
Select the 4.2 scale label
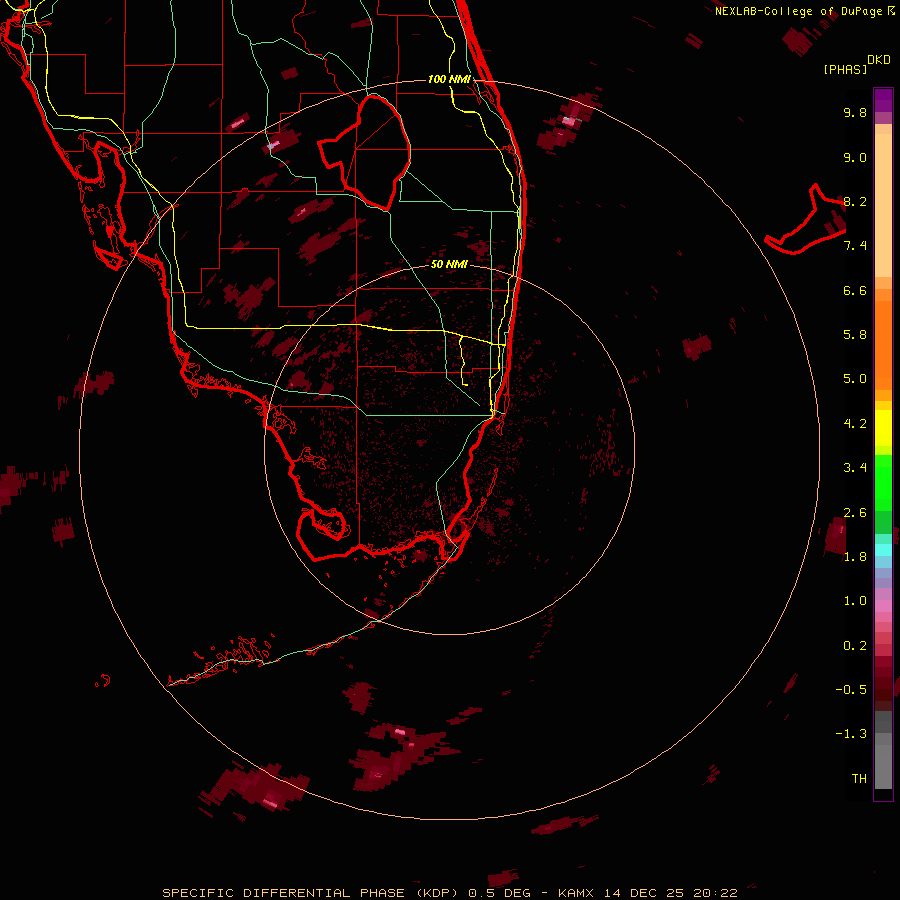[855, 424]
